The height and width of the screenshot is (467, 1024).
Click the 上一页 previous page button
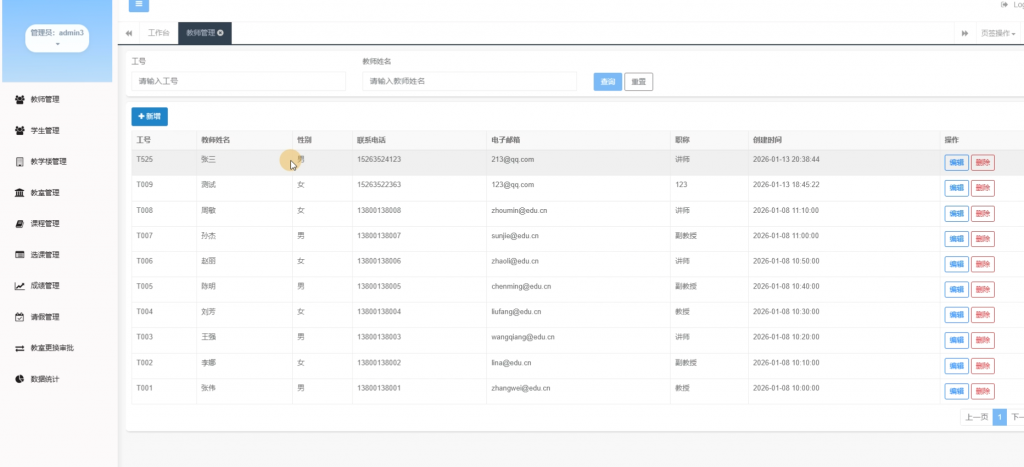click(976, 417)
